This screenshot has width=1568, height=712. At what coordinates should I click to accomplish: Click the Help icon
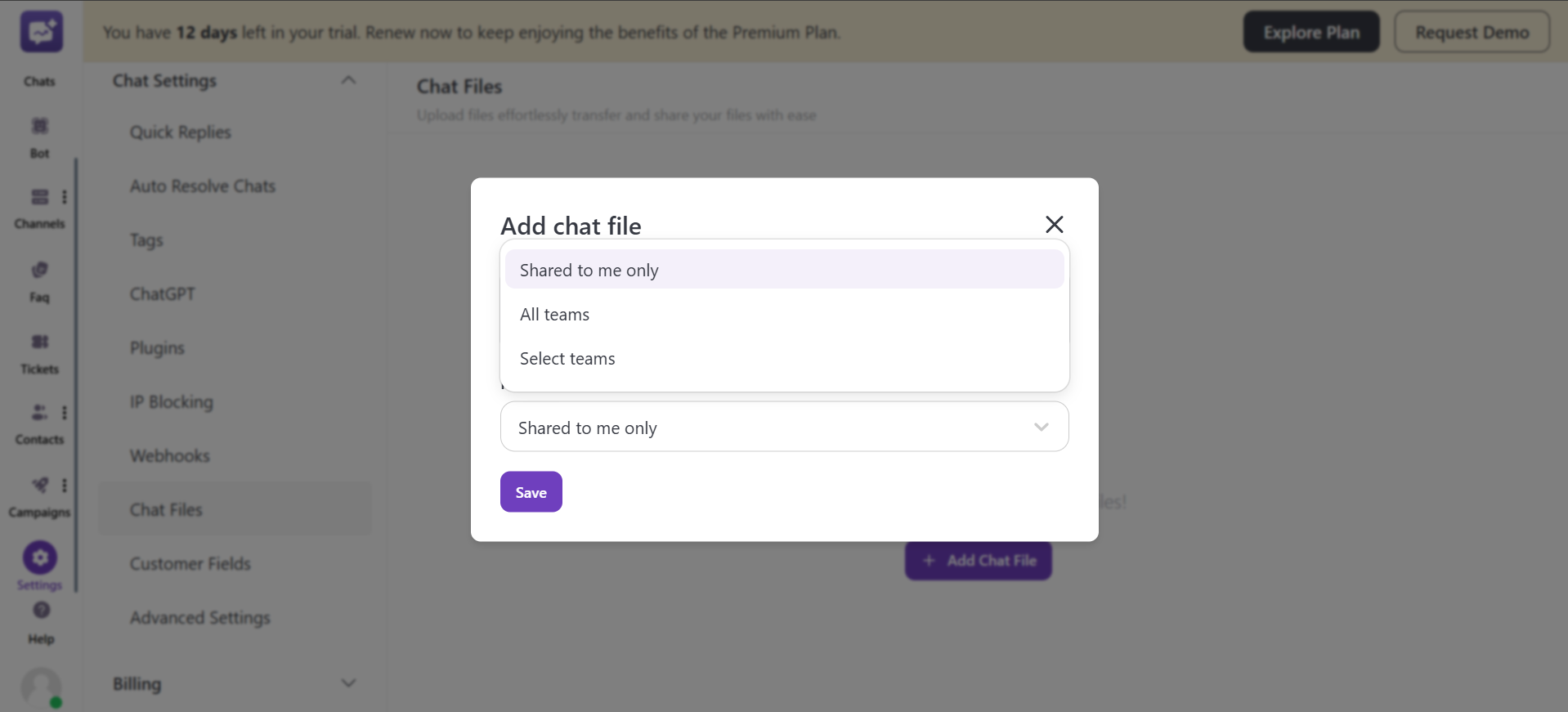click(40, 620)
